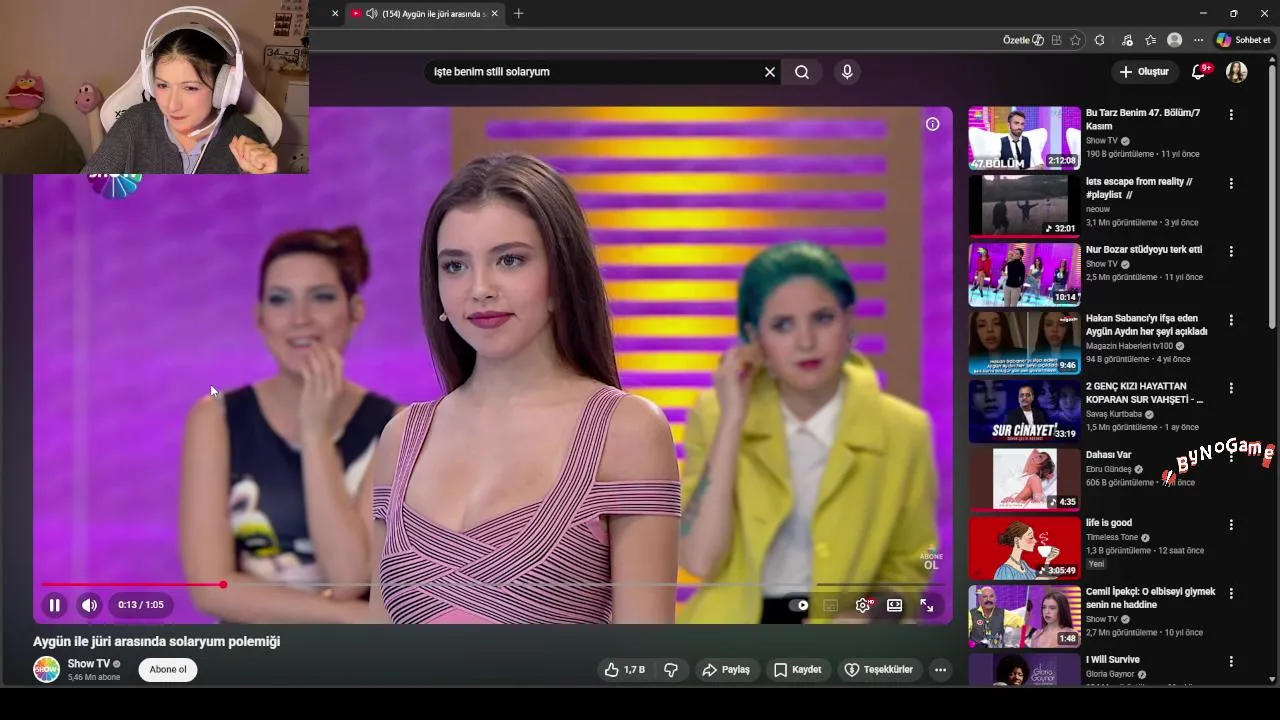Open options for the 'Hakan Sabancı'yı ifşa eden' video

(1231, 320)
